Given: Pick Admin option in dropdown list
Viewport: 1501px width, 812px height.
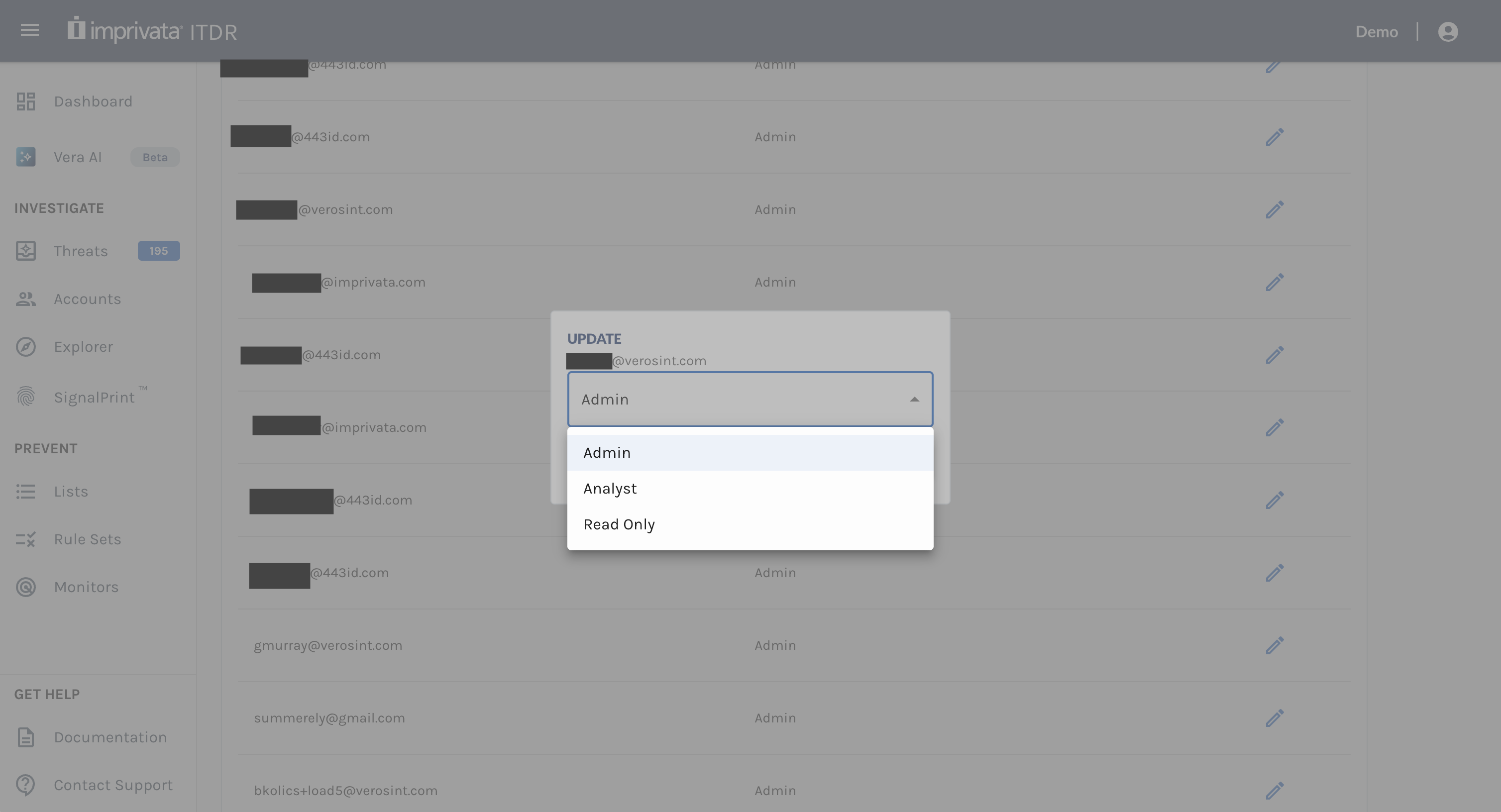Looking at the screenshot, I should click(607, 453).
